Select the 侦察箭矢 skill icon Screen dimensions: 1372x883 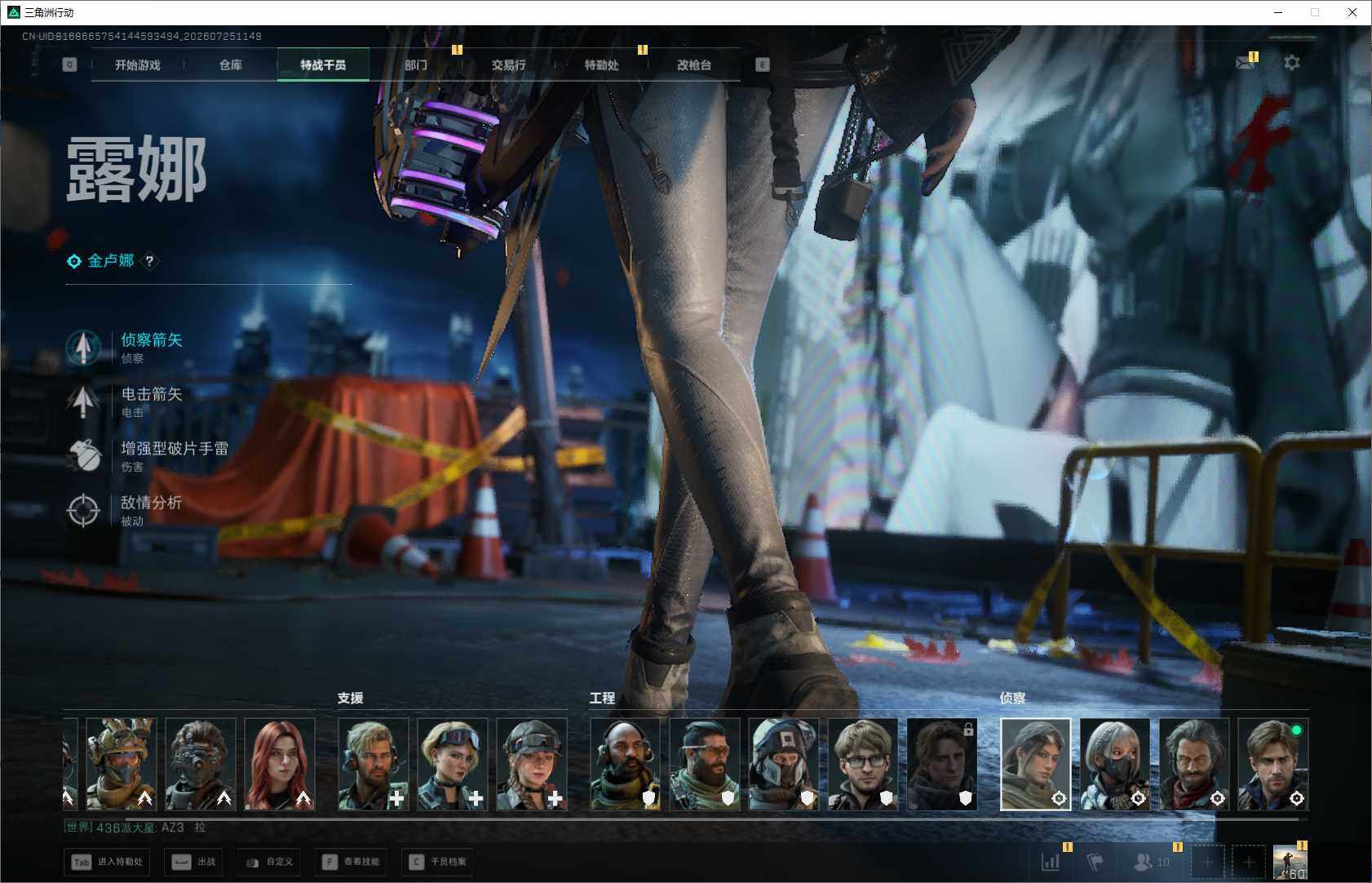point(83,348)
